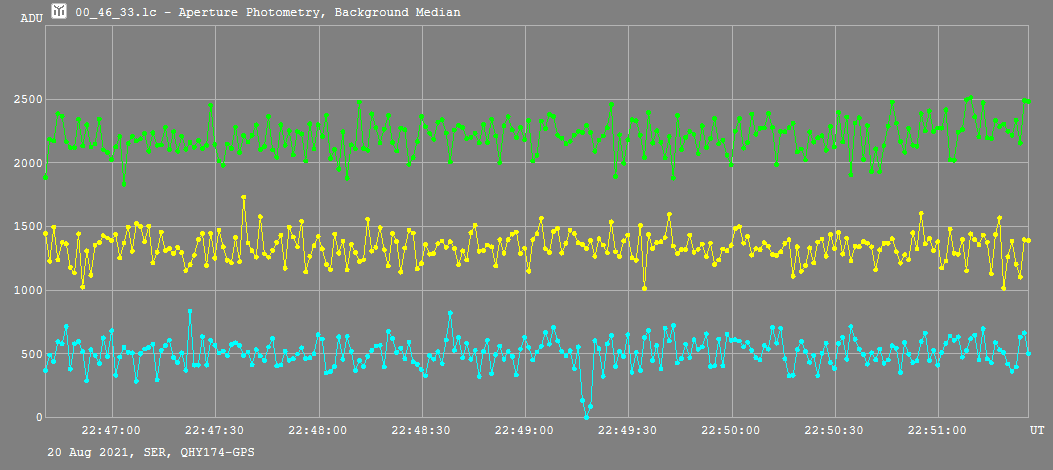Click the cyan curve's lowest point at zero

coord(586,417)
